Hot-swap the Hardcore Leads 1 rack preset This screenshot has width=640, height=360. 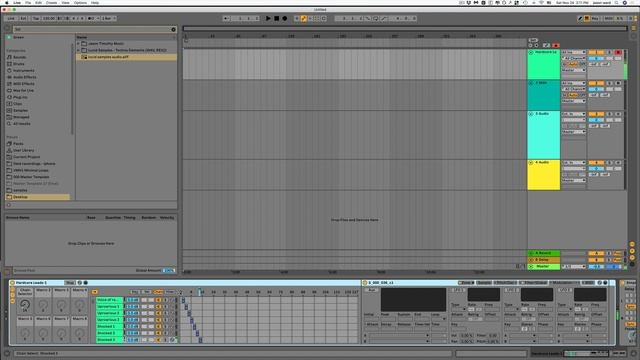80,282
